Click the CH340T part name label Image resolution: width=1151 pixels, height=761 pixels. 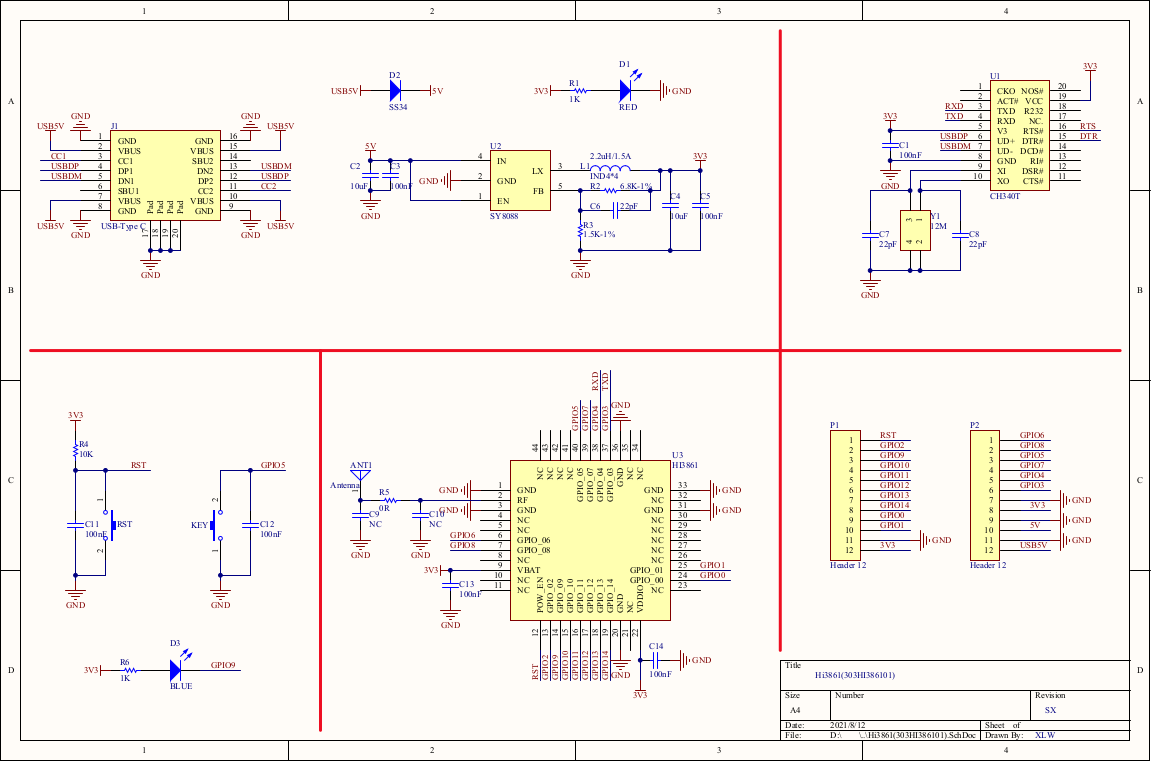[1005, 196]
